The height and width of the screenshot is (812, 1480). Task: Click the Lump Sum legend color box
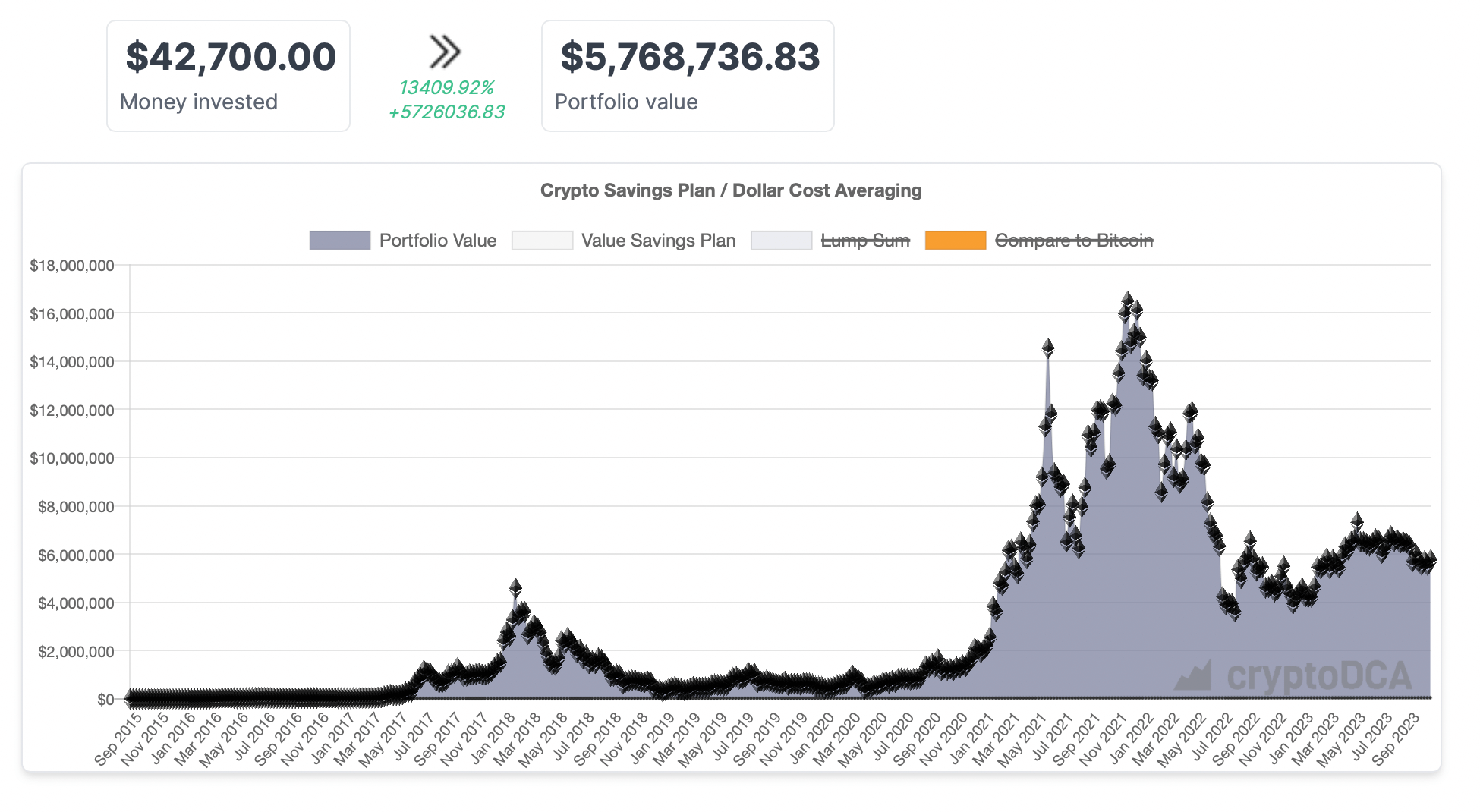pos(781,241)
